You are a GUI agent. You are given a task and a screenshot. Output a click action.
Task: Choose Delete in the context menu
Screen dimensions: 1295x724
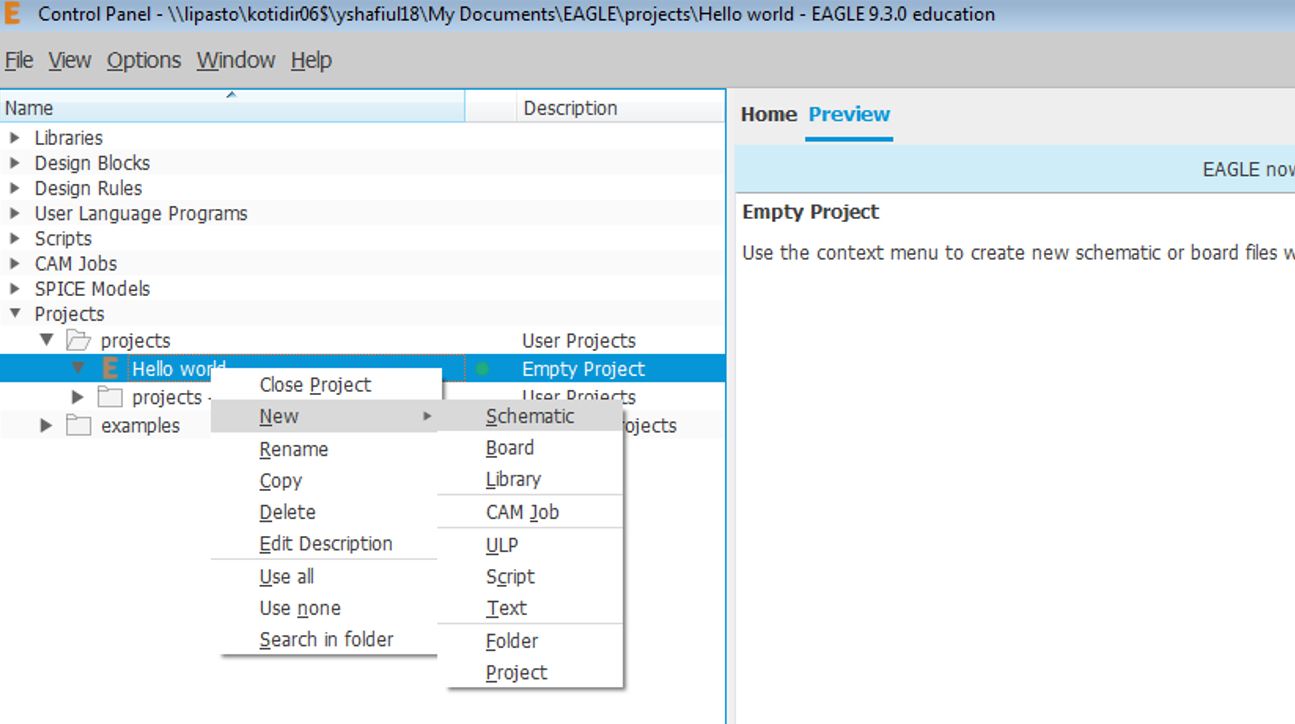(x=326, y=512)
